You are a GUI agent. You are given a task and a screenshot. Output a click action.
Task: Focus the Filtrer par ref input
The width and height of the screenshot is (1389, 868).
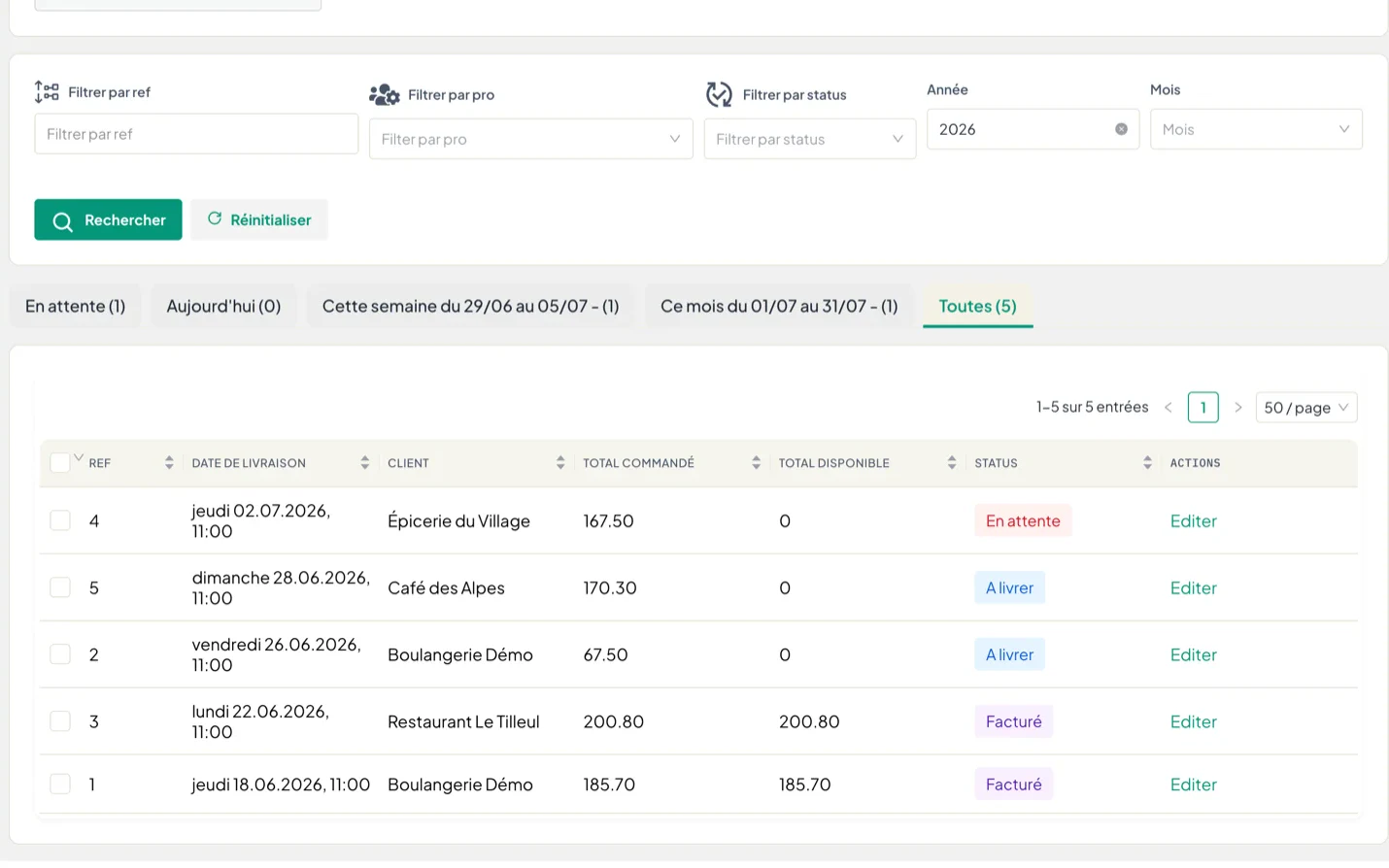click(196, 134)
